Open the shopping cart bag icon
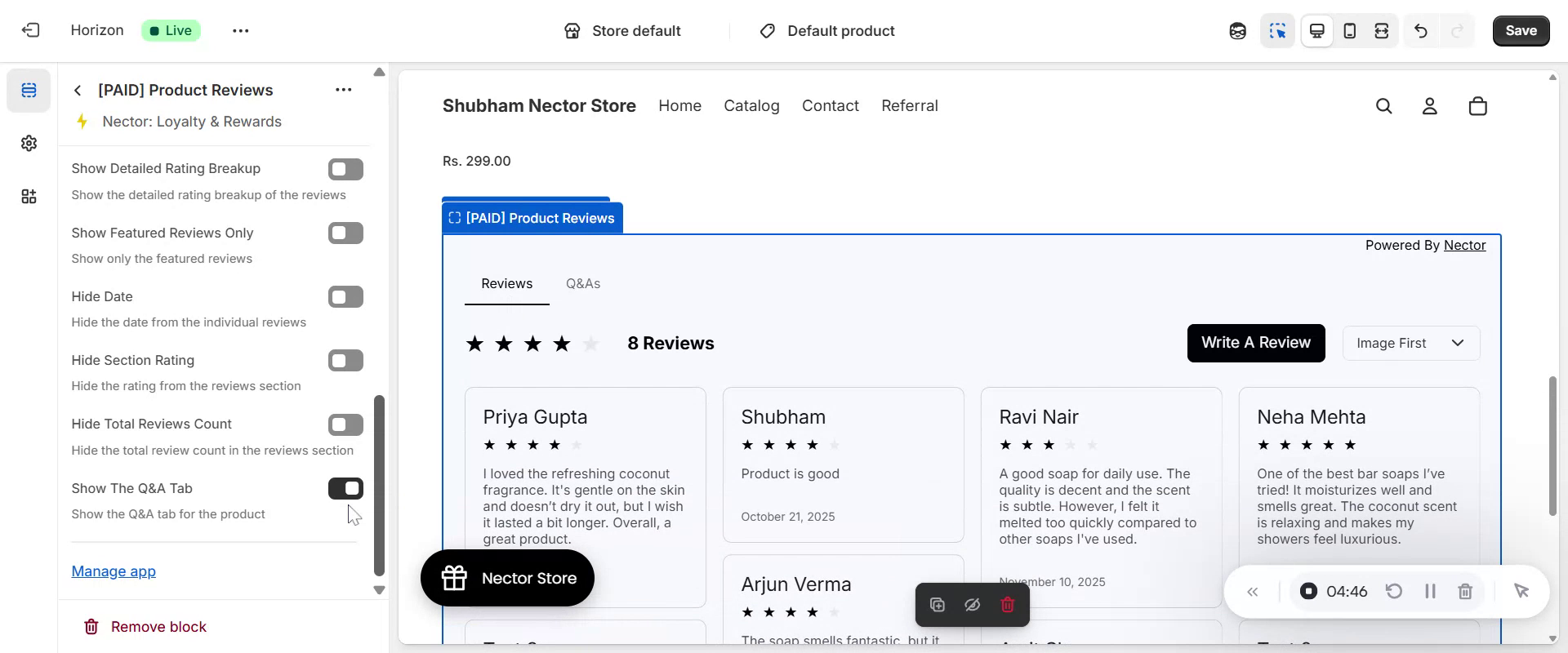The width and height of the screenshot is (1568, 653). tap(1477, 106)
